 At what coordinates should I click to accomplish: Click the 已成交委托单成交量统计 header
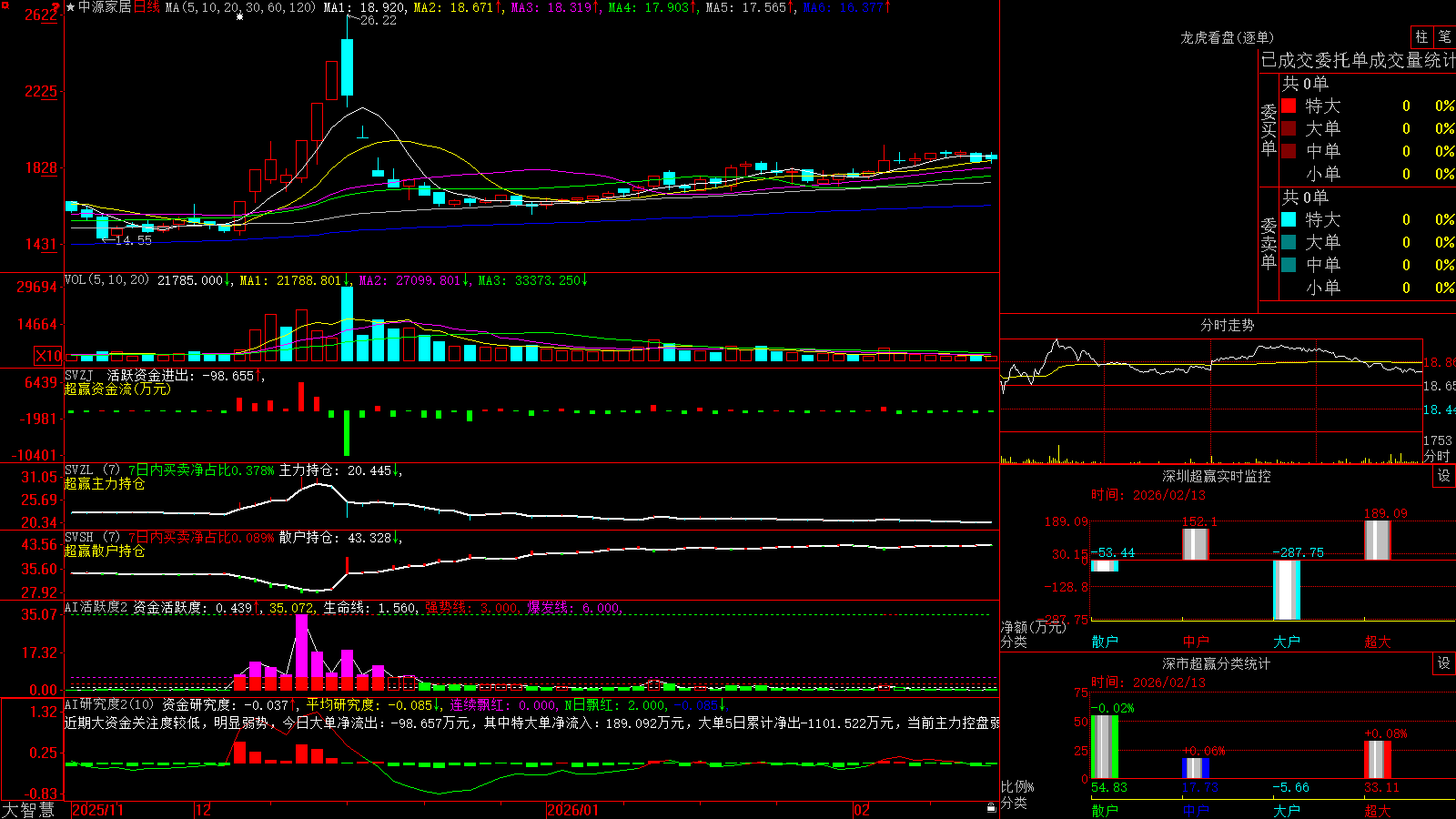(1358, 60)
